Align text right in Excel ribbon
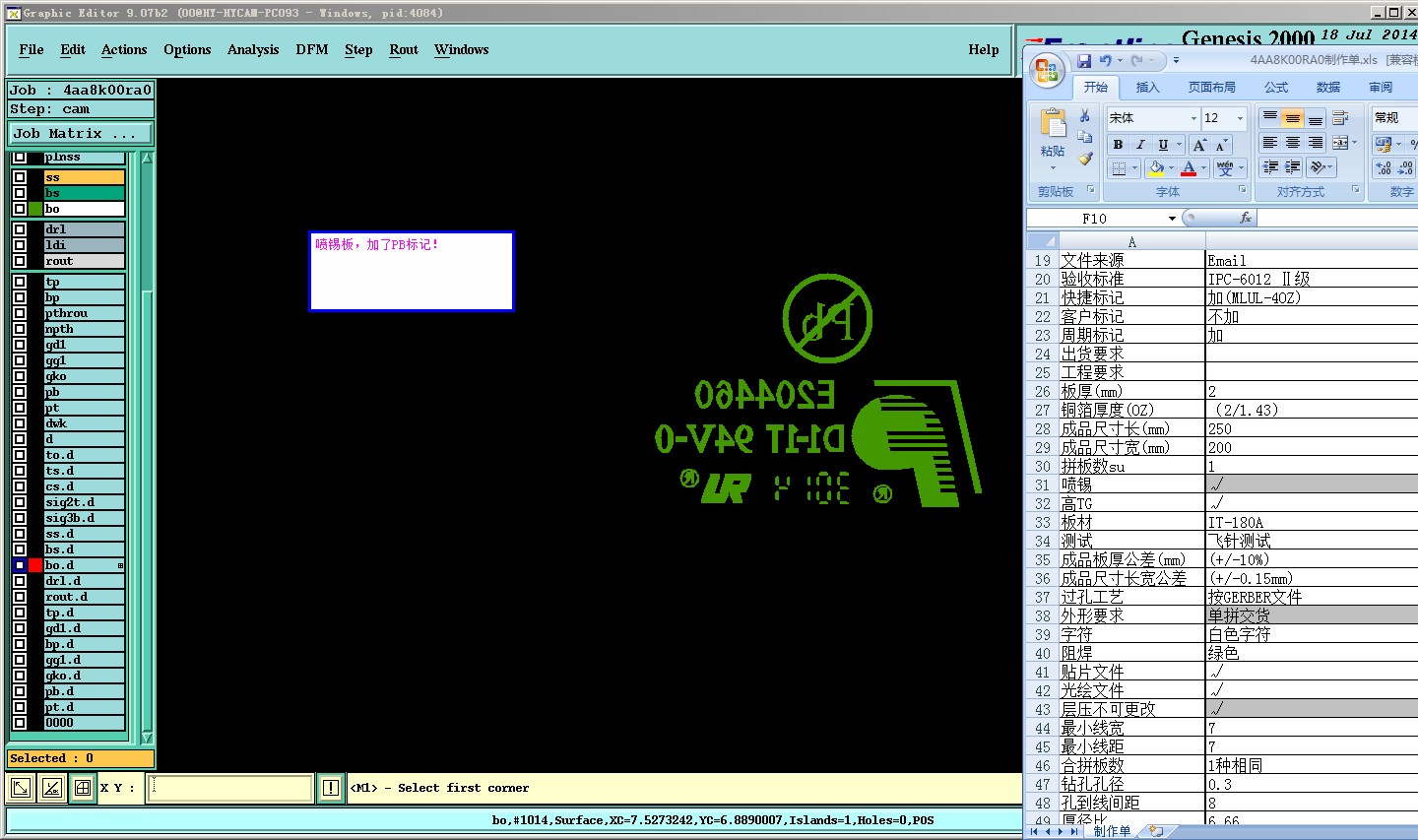Image resolution: width=1418 pixels, height=840 pixels. point(1316,143)
